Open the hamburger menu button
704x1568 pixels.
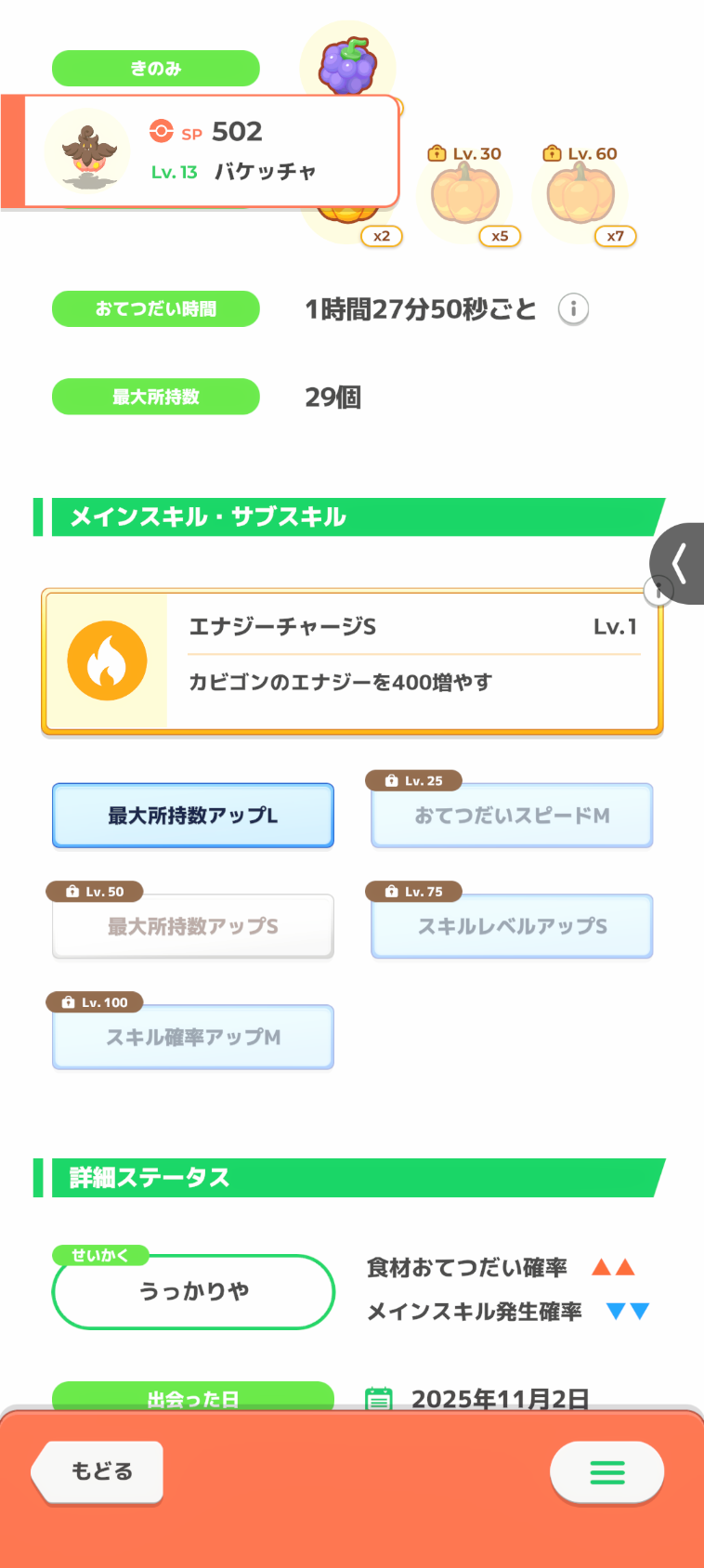click(606, 1471)
